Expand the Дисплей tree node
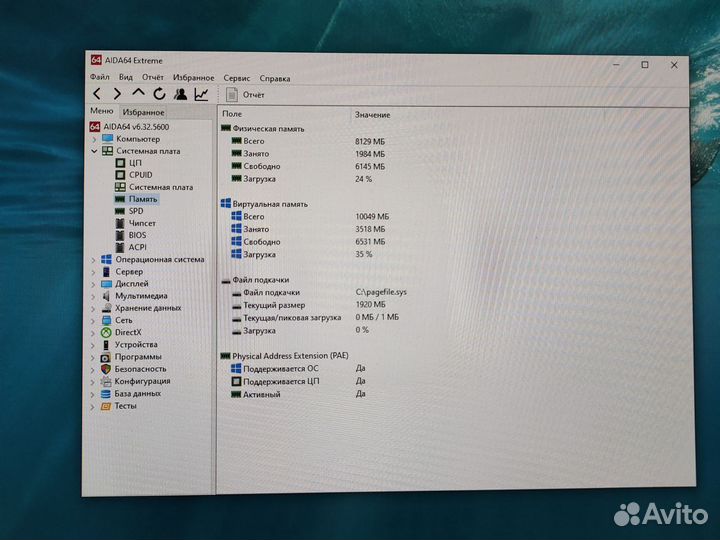Screen dimensions: 720x540 (93, 284)
